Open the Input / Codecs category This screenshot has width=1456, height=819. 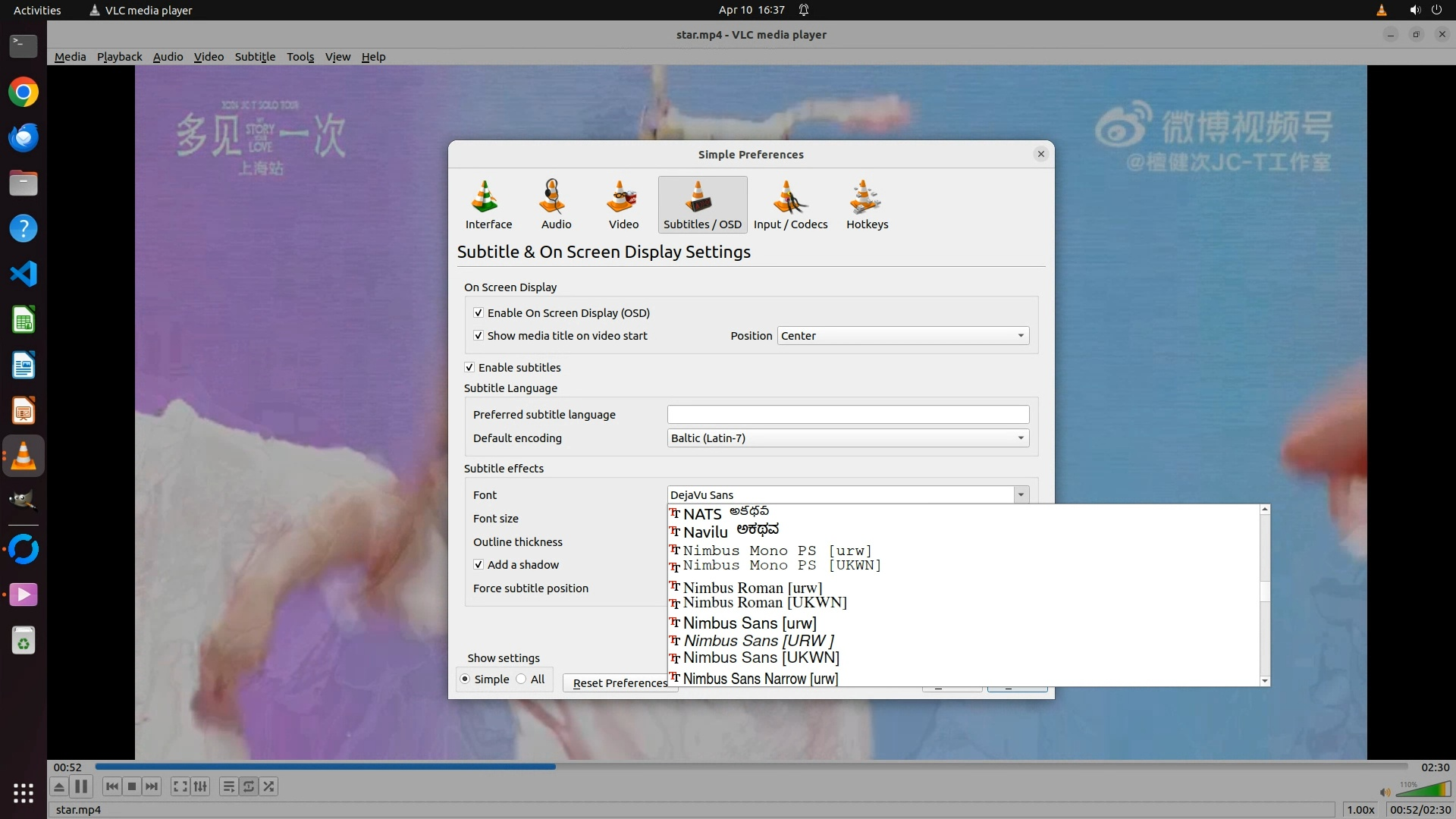tap(789, 204)
